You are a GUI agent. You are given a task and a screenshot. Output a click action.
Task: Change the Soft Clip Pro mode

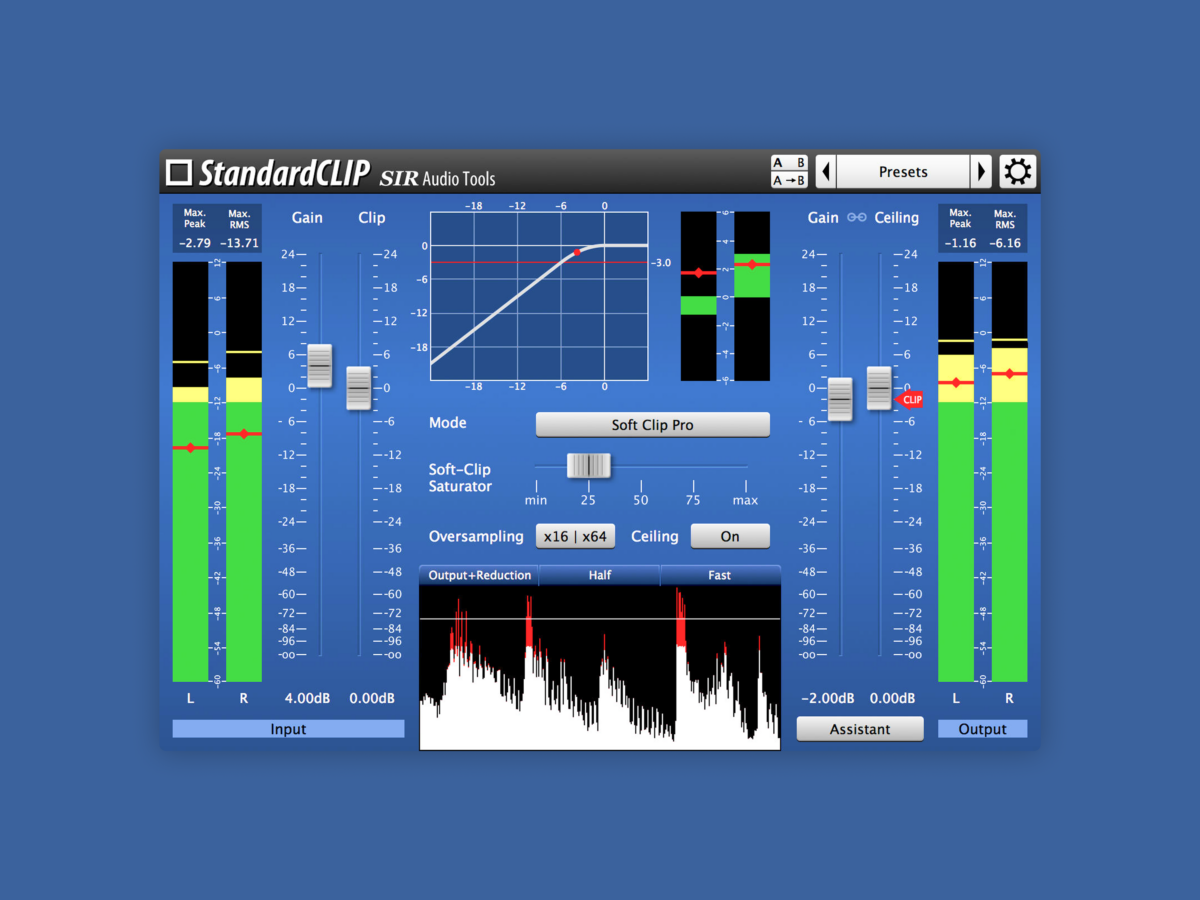(x=653, y=425)
